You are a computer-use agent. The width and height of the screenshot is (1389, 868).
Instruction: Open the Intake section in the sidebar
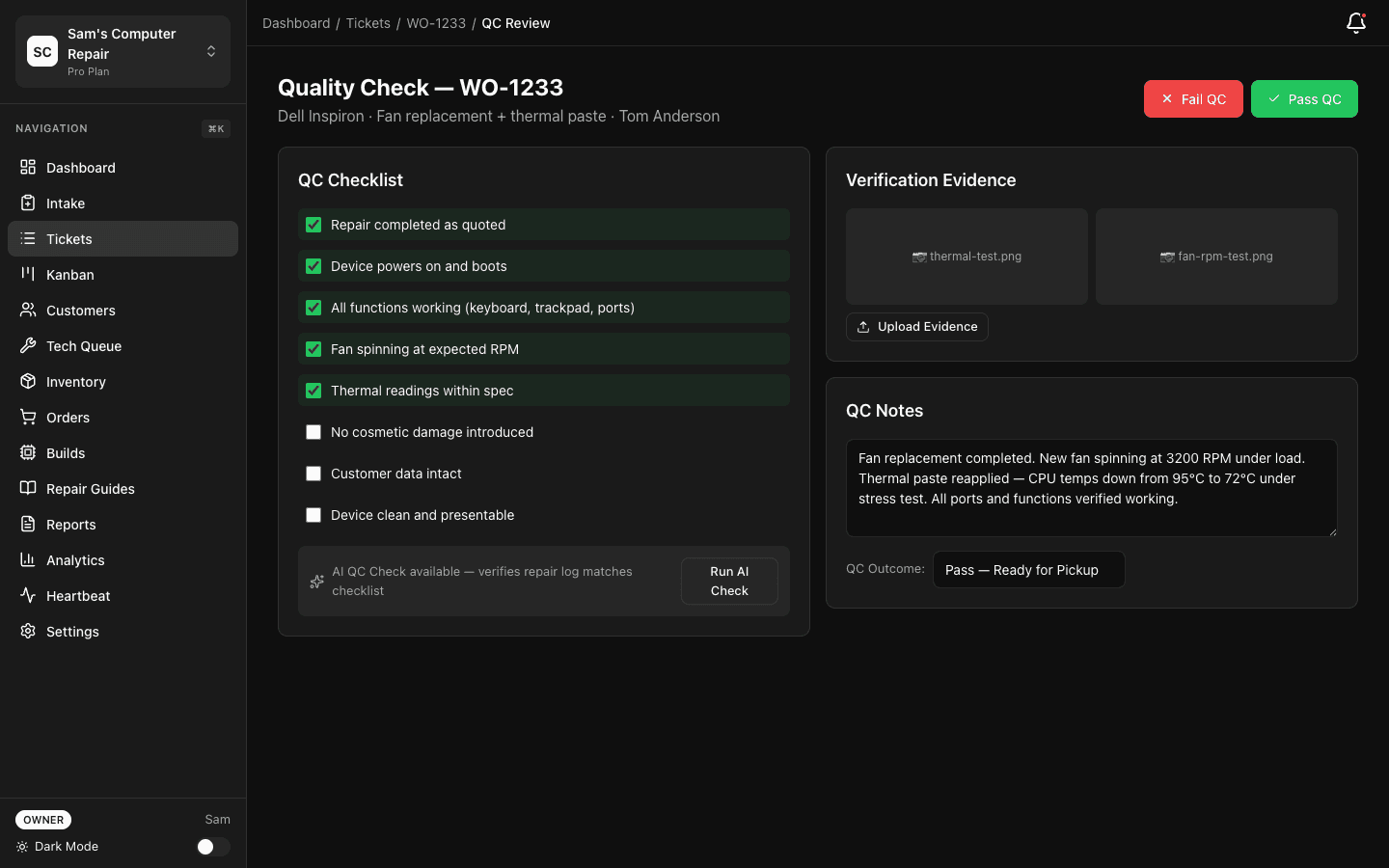(x=65, y=203)
